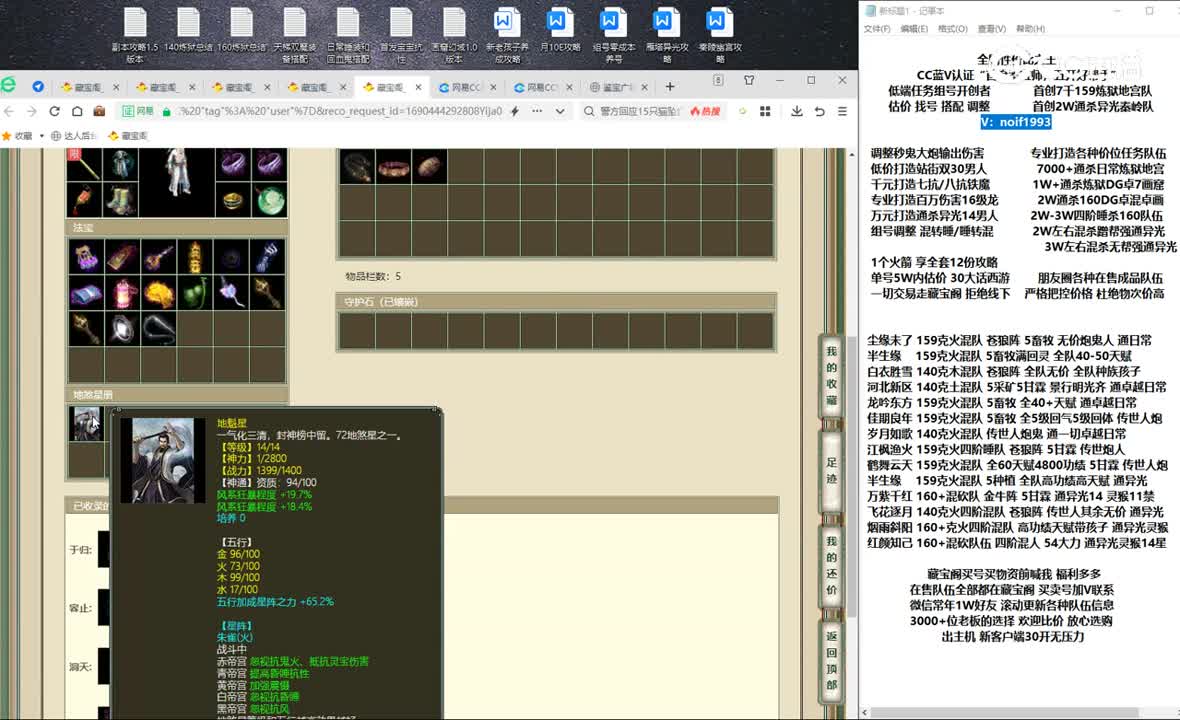Click the 360 browser logo
Viewport: 1180px width, 720px height.
[8, 85]
